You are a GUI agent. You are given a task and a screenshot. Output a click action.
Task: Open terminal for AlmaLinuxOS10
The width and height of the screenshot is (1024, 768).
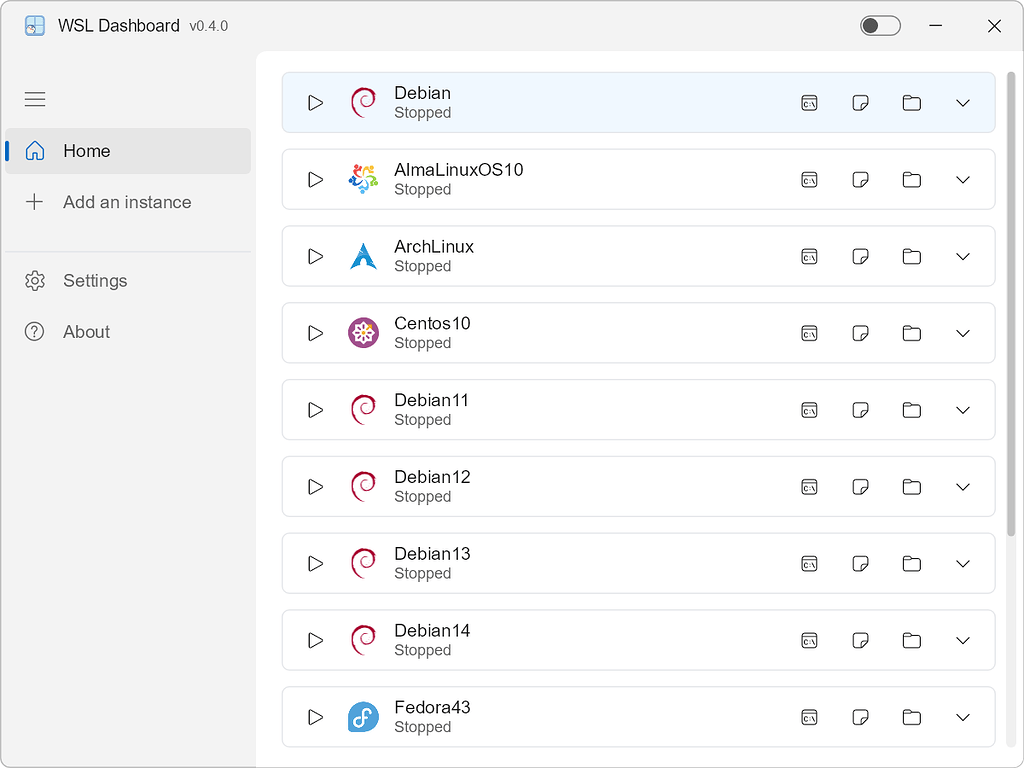pos(809,180)
